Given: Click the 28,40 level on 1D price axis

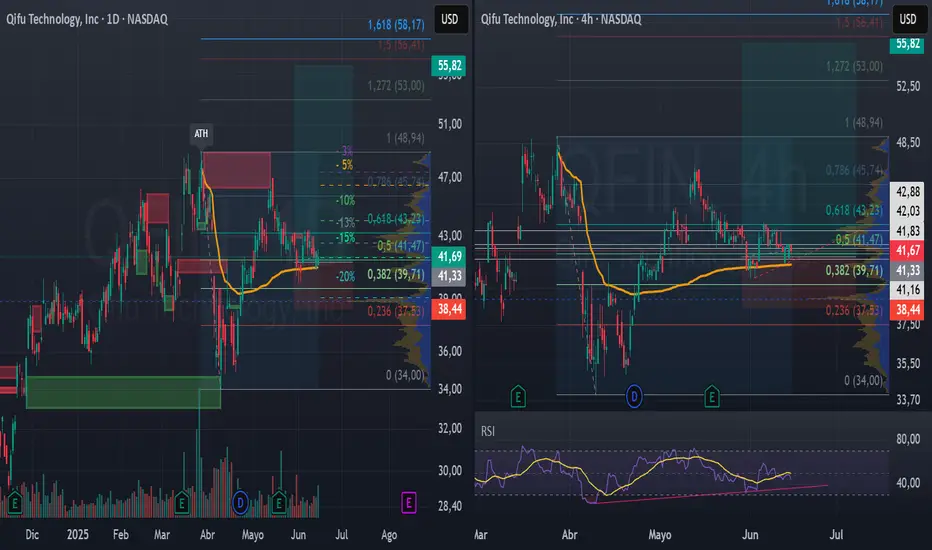Looking at the screenshot, I should [449, 506].
